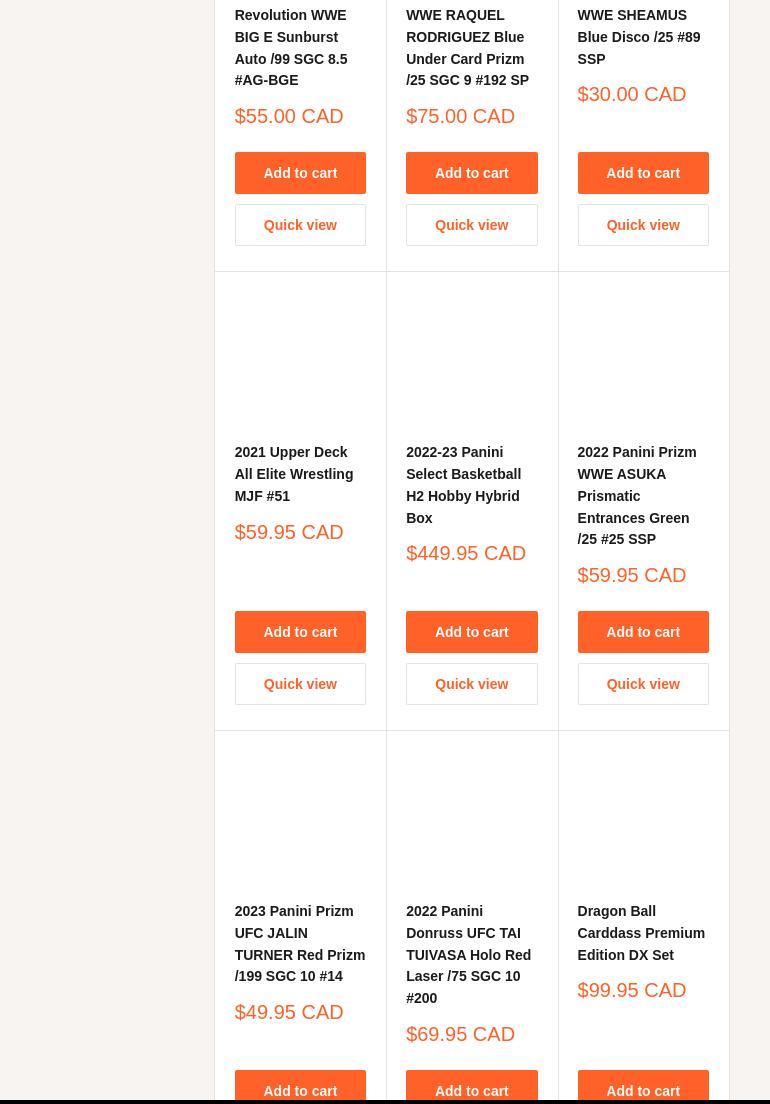Add Panini Select Basketball Hybrid Box to cart
The height and width of the screenshot is (1104, 770).
[471, 632]
